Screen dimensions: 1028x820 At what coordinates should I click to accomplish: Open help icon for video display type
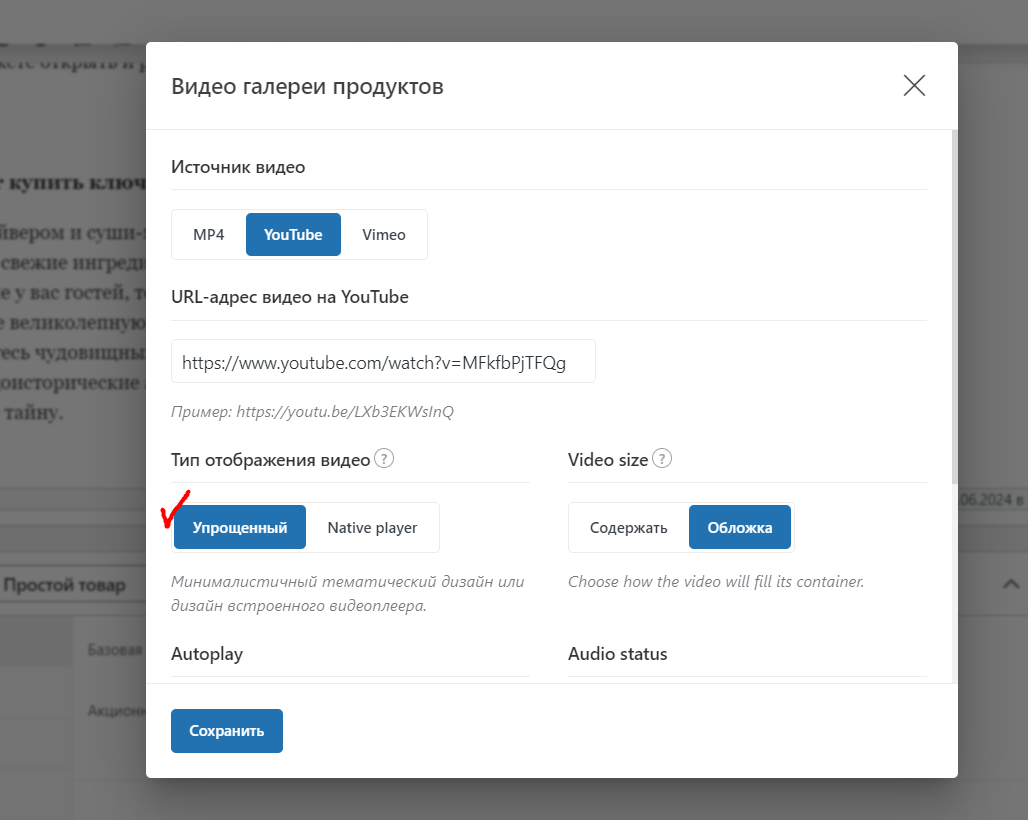[x=384, y=458]
